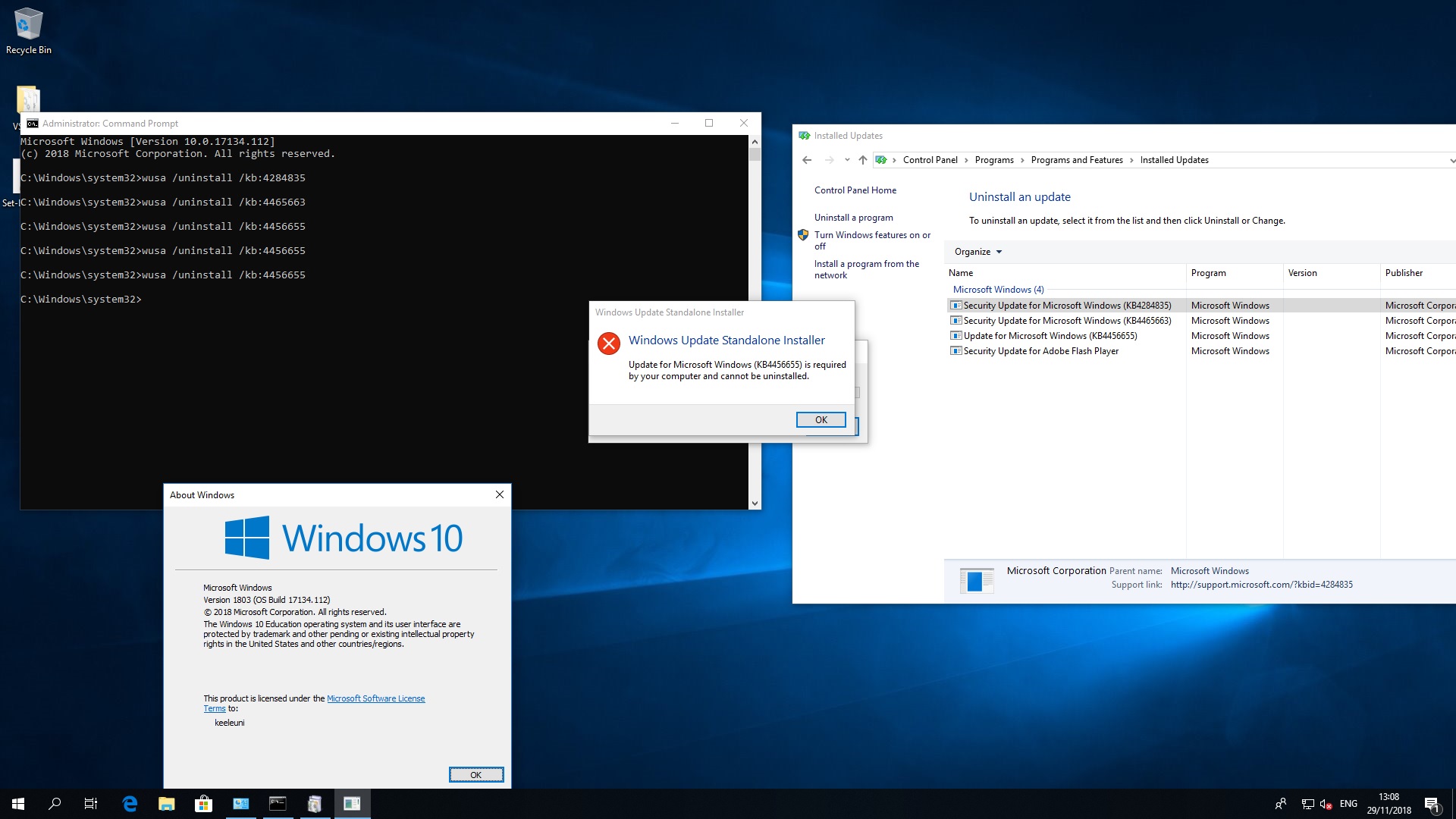Open the Recycle Bin desktop icon
Viewport: 1456px width, 819px height.
tap(29, 31)
